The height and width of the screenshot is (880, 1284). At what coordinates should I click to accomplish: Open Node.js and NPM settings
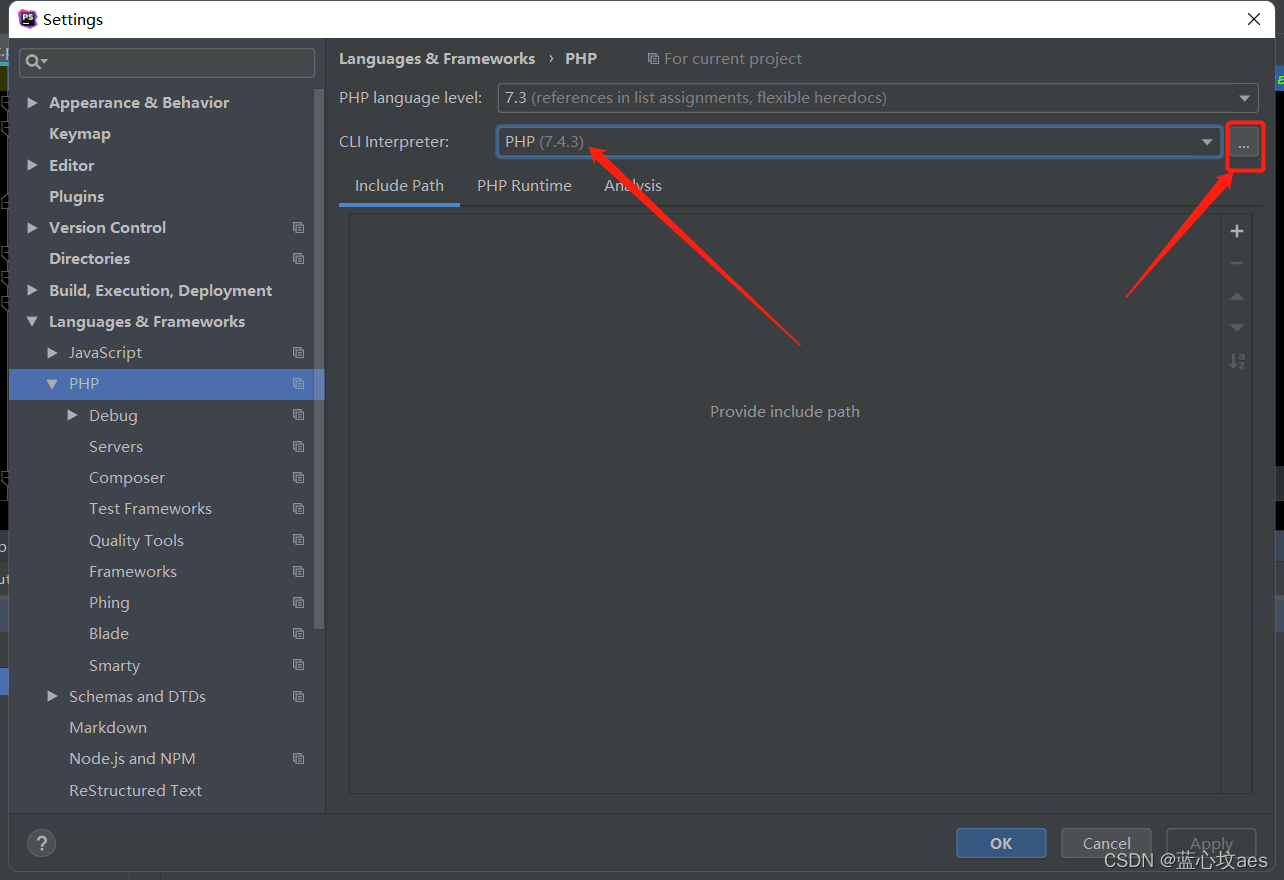132,759
